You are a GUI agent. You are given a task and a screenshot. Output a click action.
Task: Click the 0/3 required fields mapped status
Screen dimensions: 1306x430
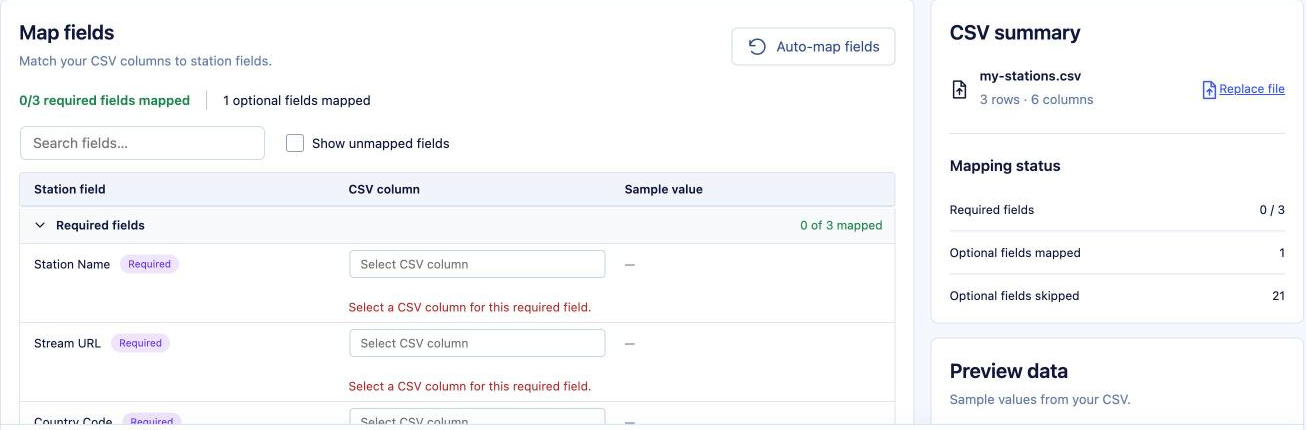tap(104, 100)
